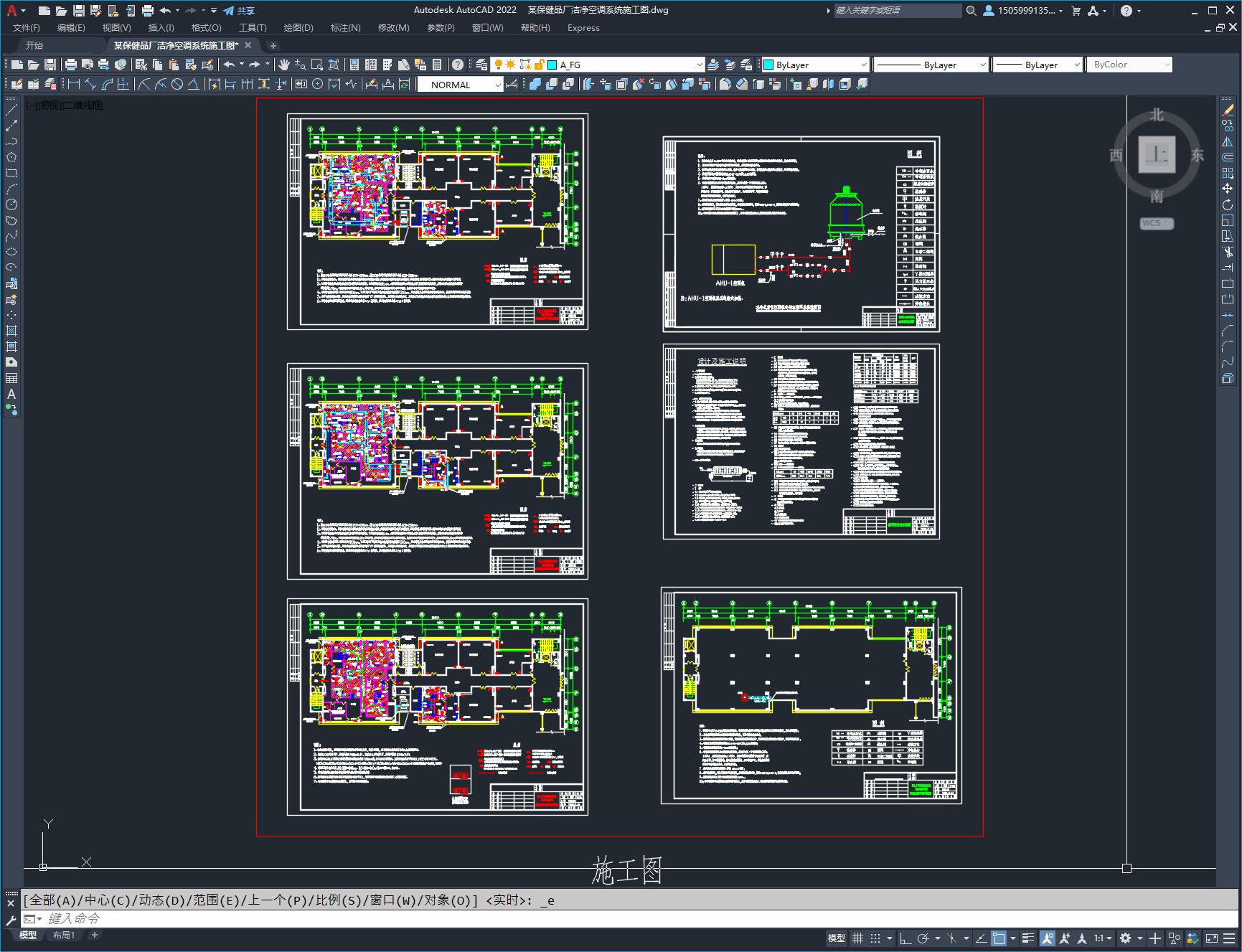Toggle snap mode dots in status bar
The image size is (1242, 952).
875,938
